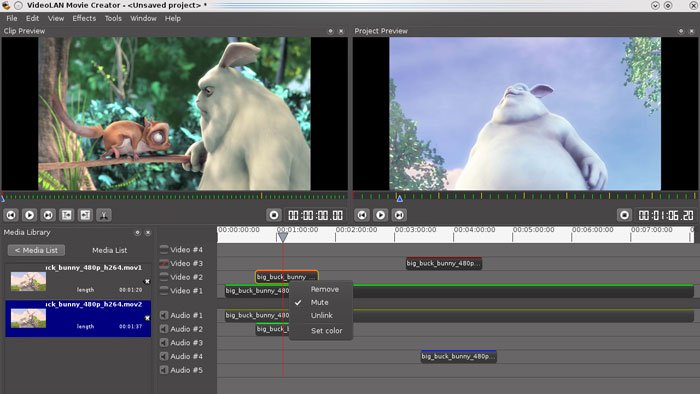Select the clip on Video #3 track
This screenshot has width=700, height=394.
444,263
